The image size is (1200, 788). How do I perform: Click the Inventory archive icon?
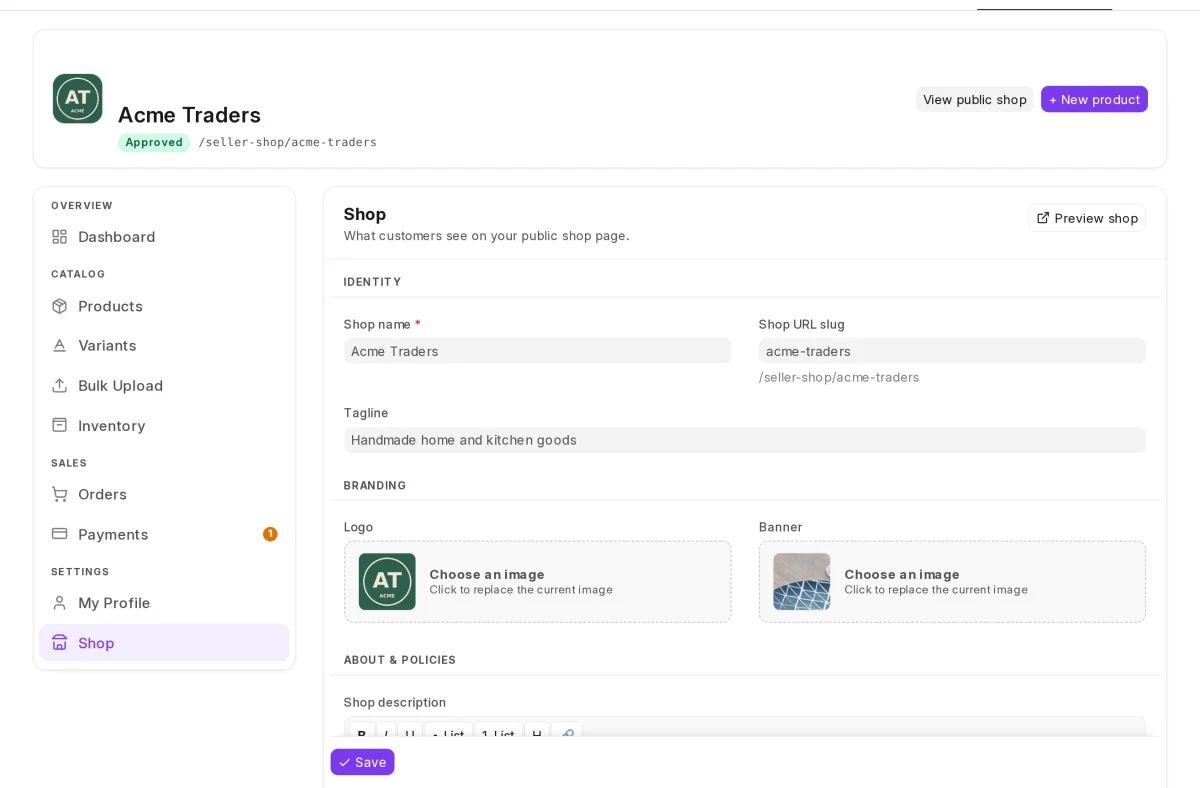pyautogui.click(x=60, y=425)
